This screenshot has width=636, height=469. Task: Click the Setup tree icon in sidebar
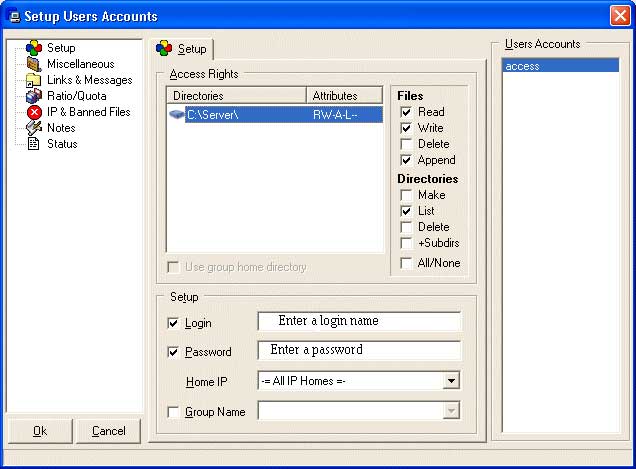34,48
